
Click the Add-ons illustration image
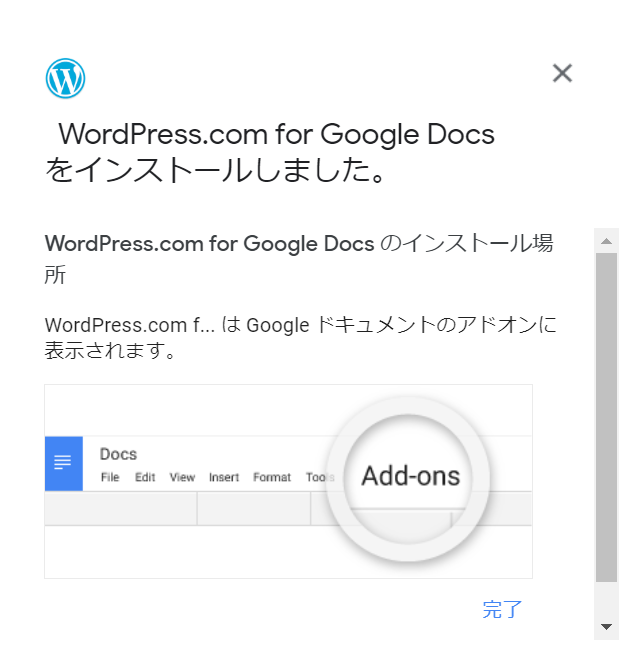coord(289,481)
